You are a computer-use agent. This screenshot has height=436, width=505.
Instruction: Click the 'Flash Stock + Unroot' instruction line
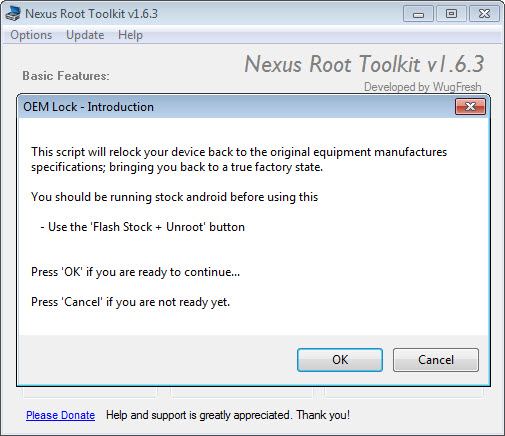pos(143,227)
